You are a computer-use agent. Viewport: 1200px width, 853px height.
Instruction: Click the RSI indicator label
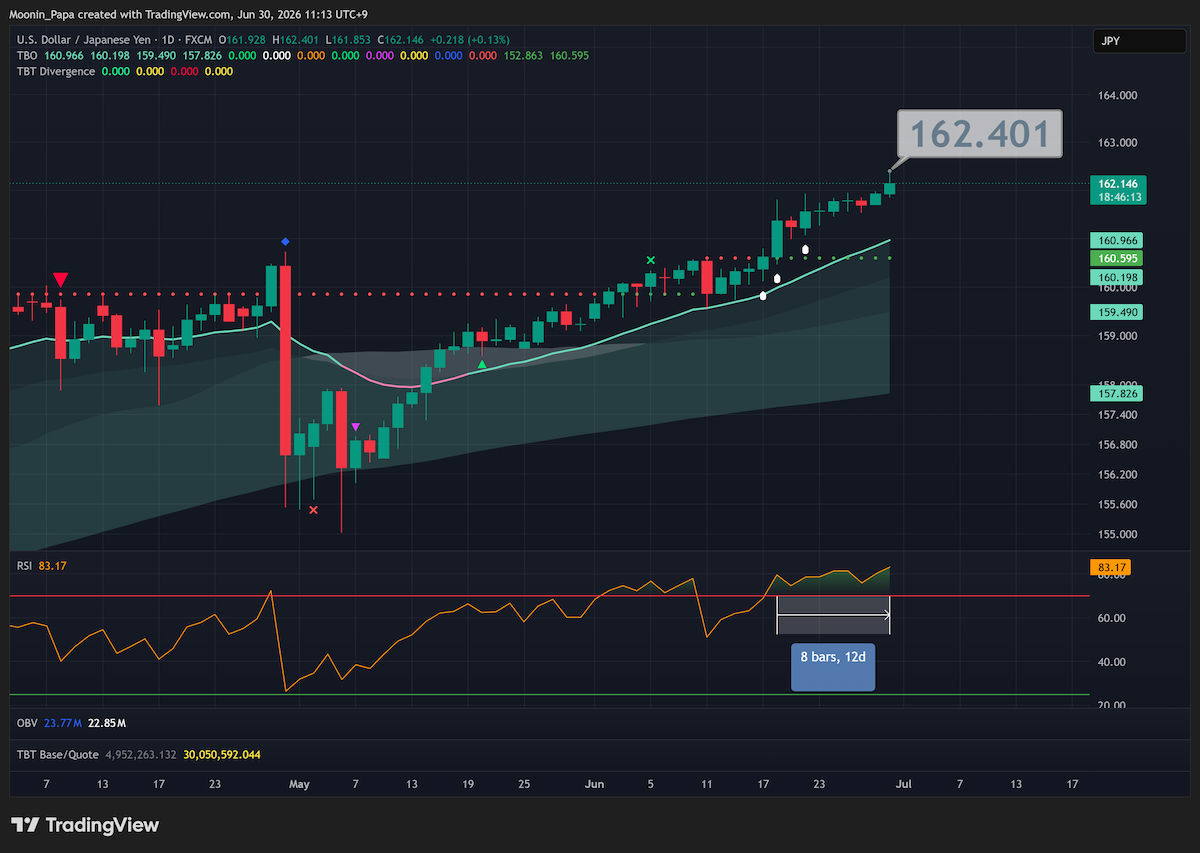(x=25, y=566)
